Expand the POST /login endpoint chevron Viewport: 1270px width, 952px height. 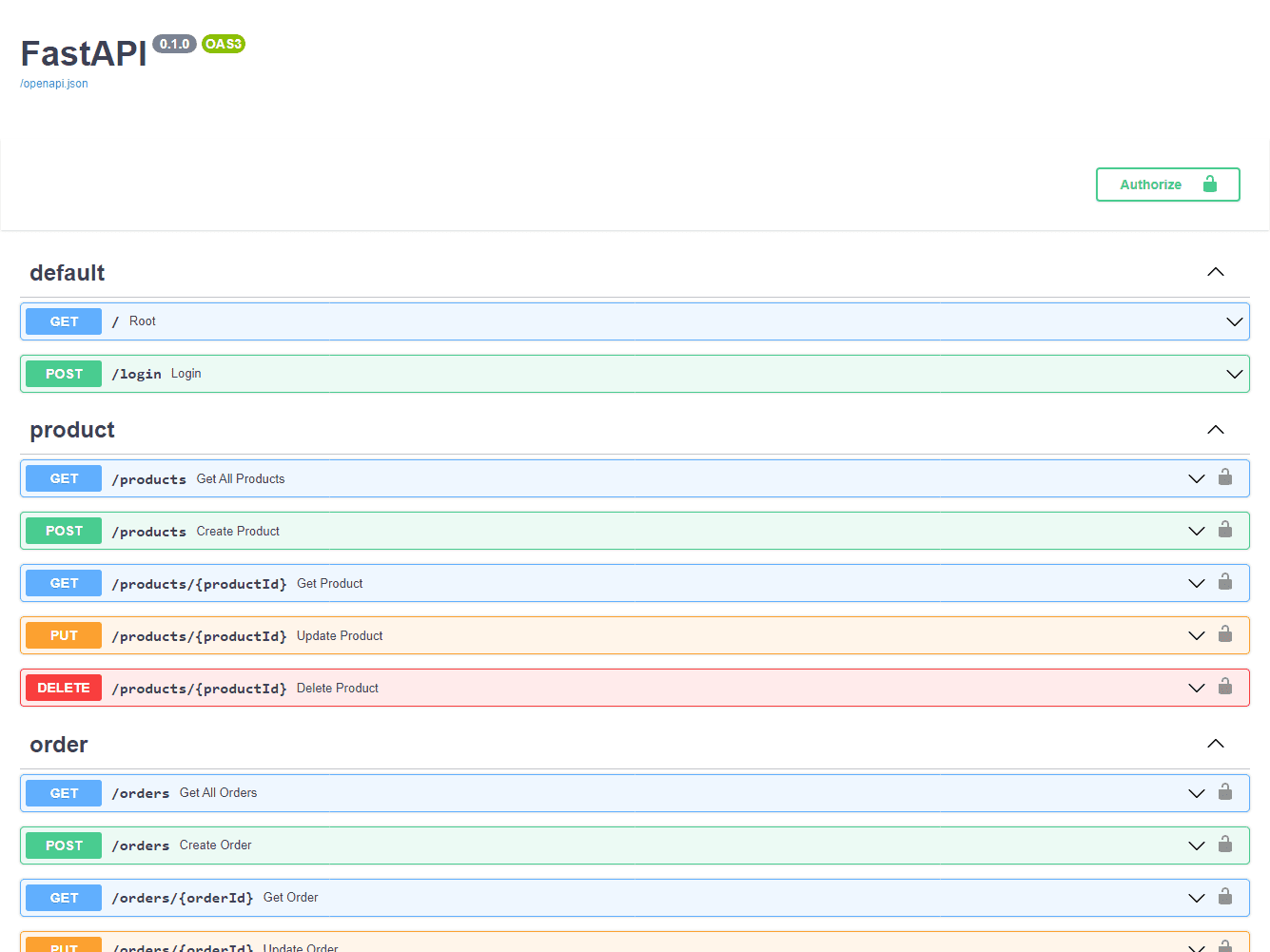click(1234, 374)
